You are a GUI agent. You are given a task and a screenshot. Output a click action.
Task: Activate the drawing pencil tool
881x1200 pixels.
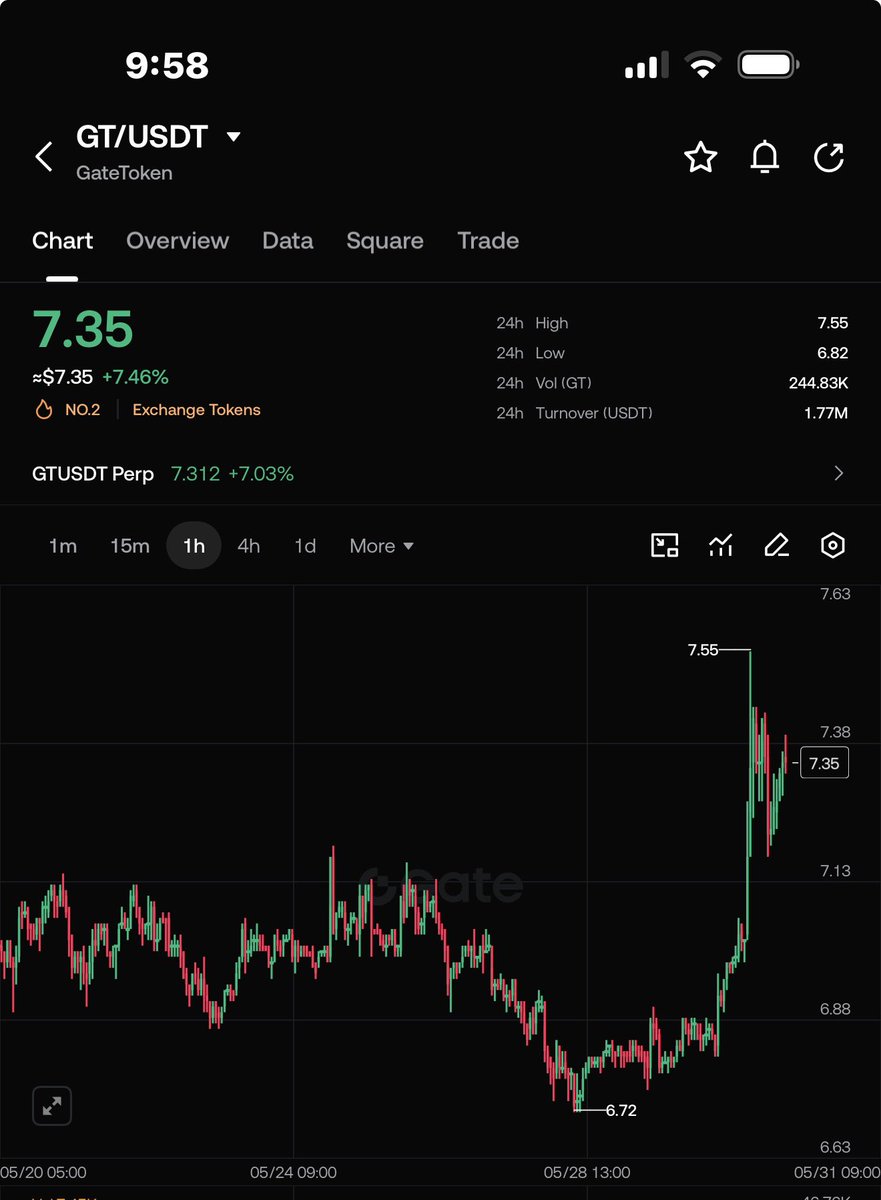click(777, 545)
